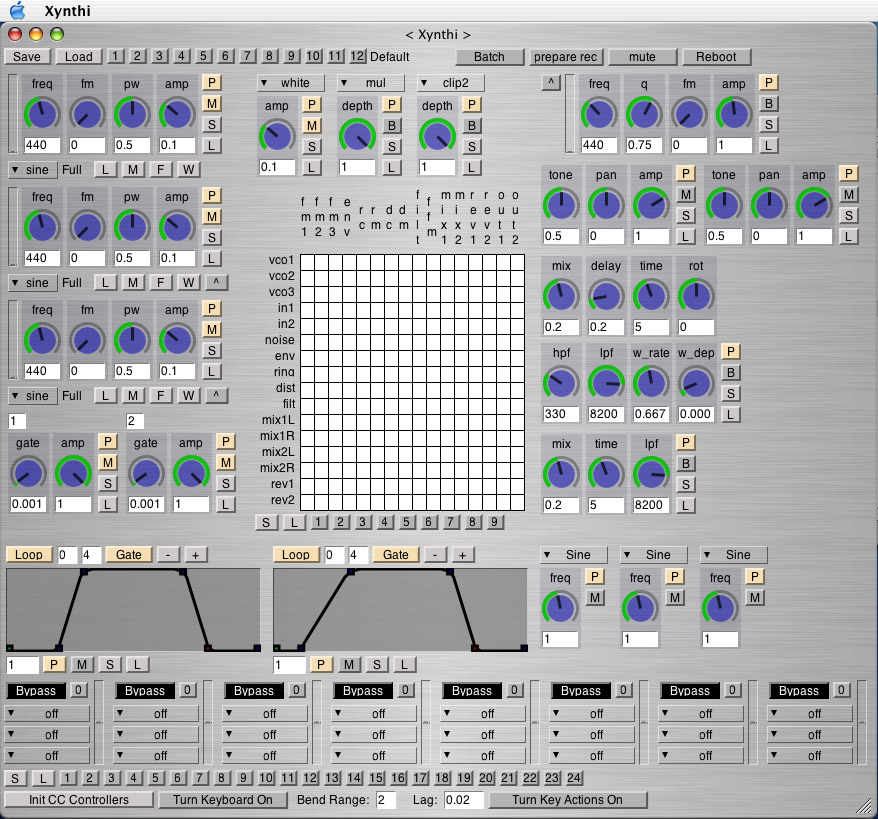Toggle the first Bypass button
This screenshot has height=819, width=878.
click(x=36, y=691)
